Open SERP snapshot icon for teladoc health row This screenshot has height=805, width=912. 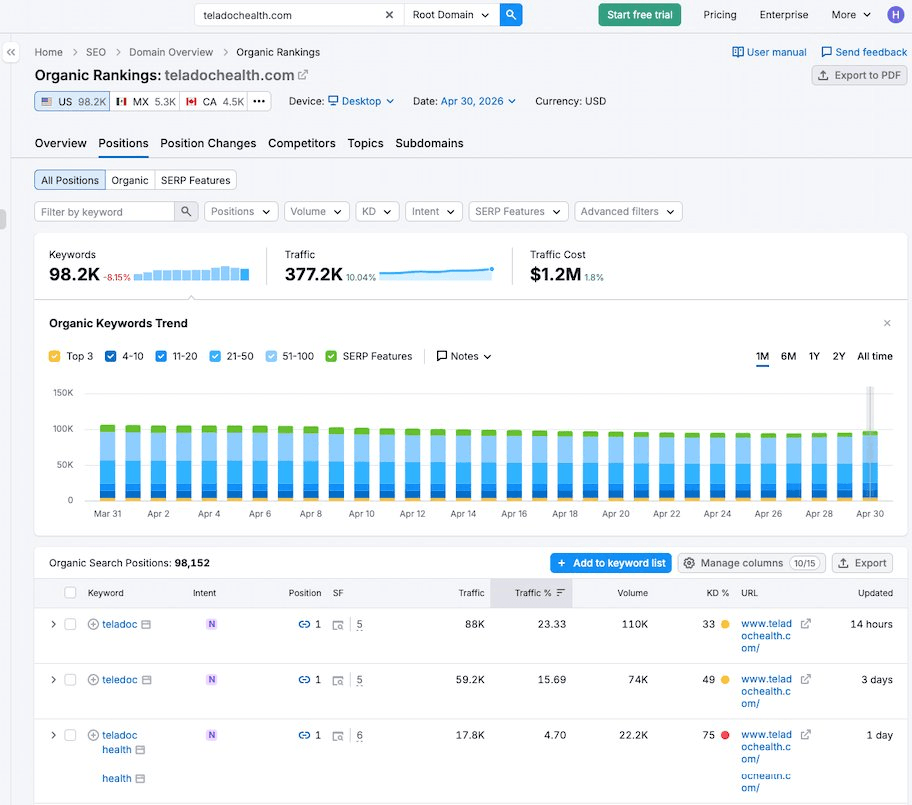click(x=338, y=736)
